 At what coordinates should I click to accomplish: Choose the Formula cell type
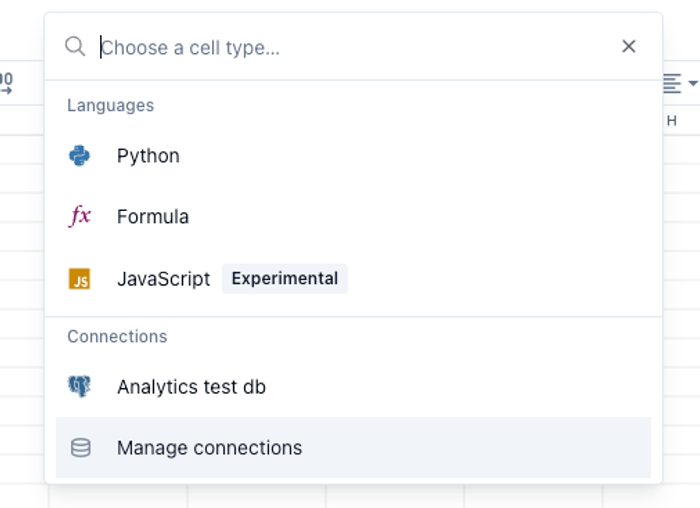(x=153, y=217)
